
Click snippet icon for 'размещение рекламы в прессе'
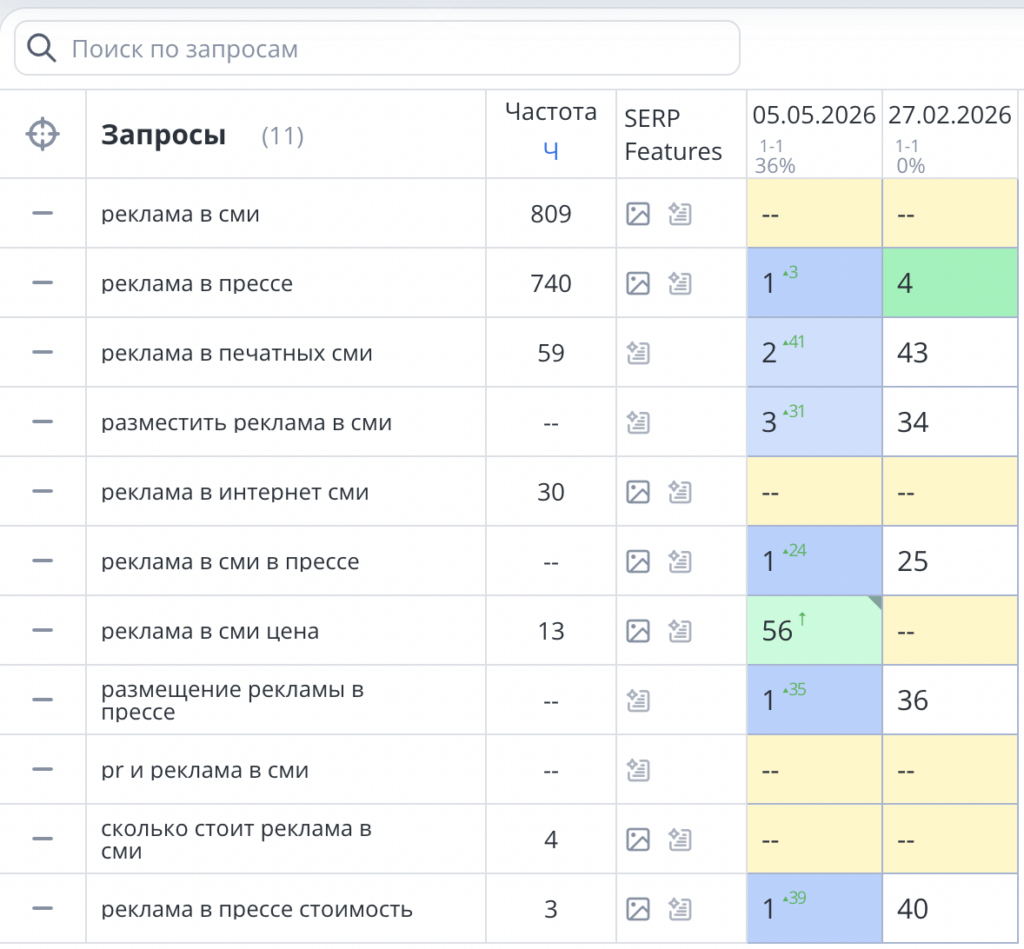(638, 701)
